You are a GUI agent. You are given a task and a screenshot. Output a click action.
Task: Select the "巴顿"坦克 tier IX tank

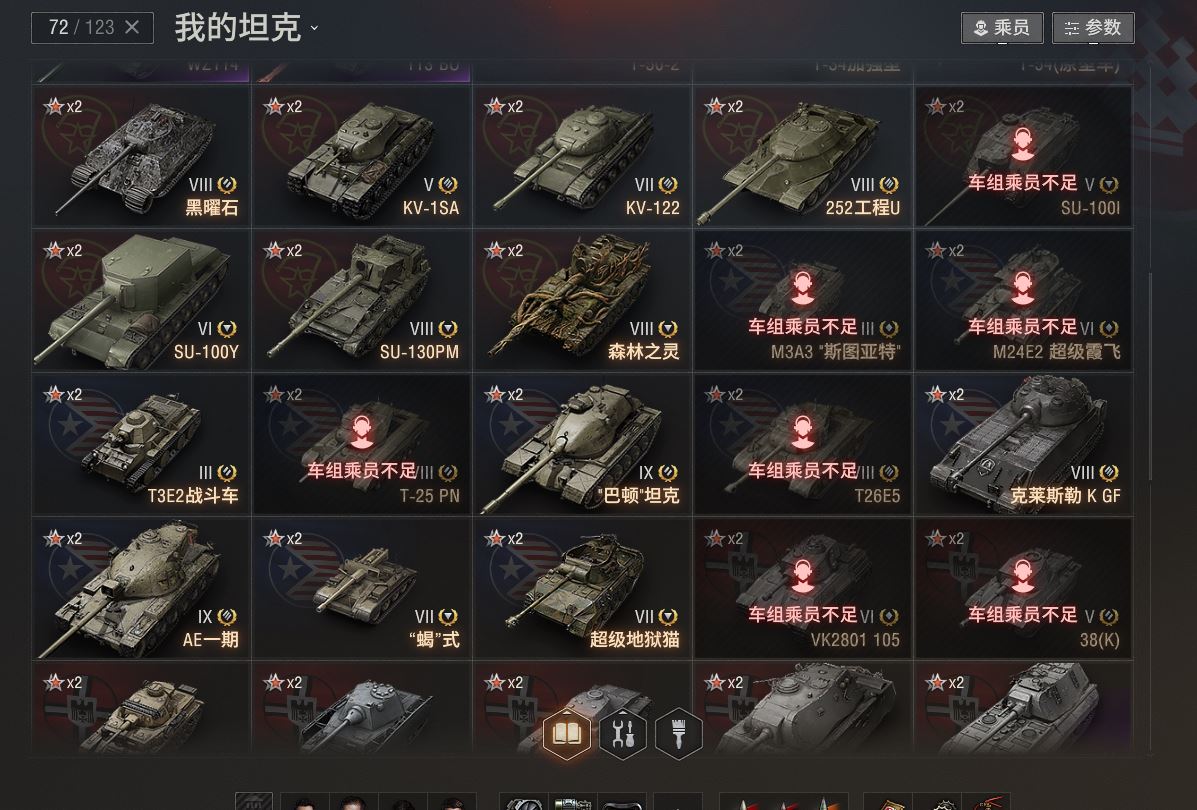(582, 444)
